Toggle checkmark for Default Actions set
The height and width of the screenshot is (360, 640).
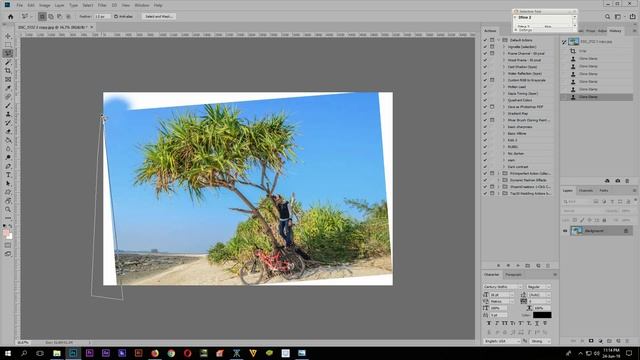485,40
